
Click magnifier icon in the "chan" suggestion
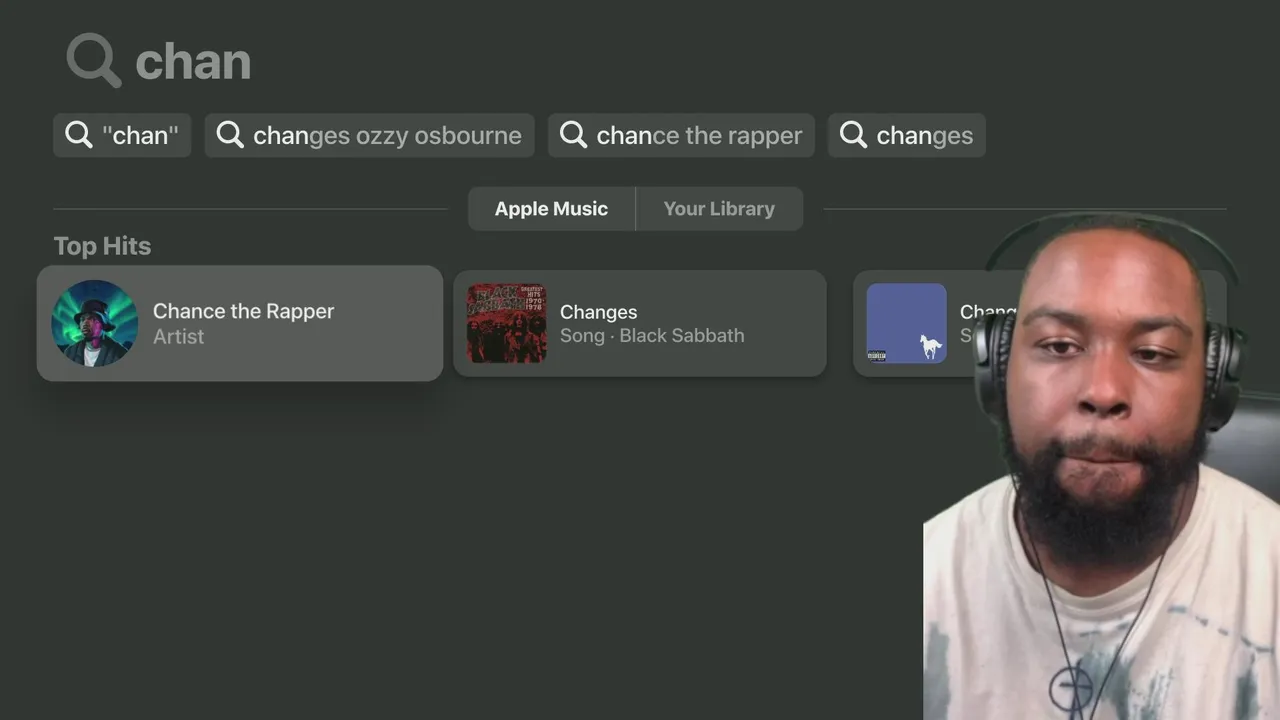point(79,135)
